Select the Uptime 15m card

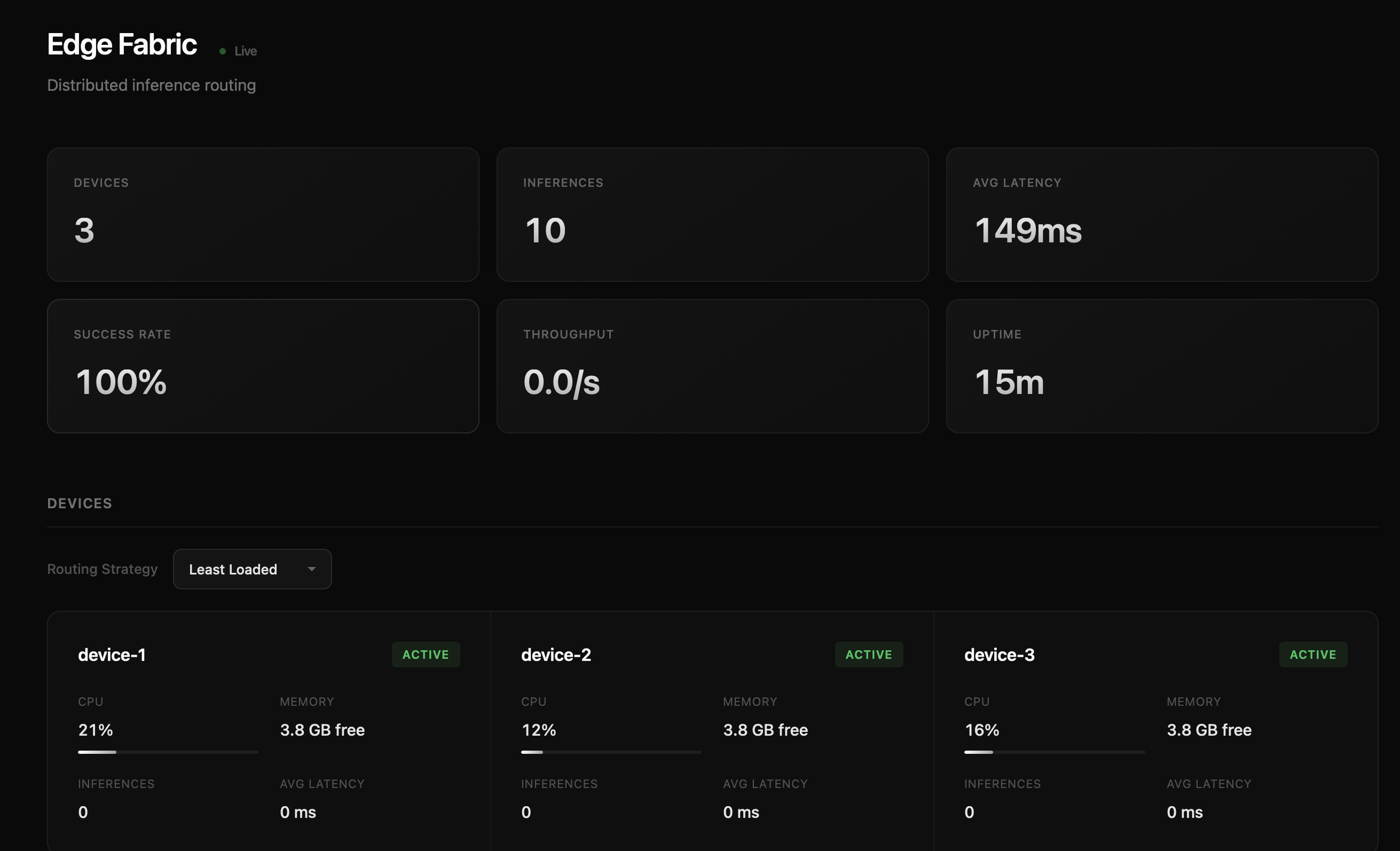click(x=1161, y=366)
